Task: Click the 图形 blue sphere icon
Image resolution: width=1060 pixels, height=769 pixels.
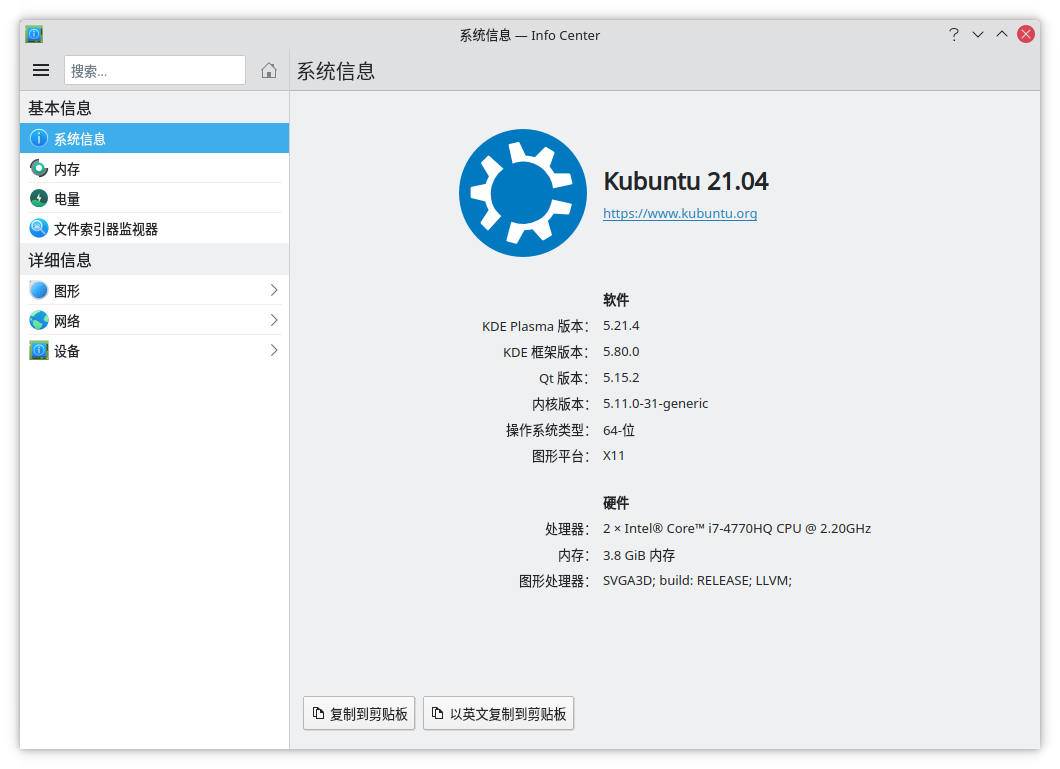Action: click(39, 291)
